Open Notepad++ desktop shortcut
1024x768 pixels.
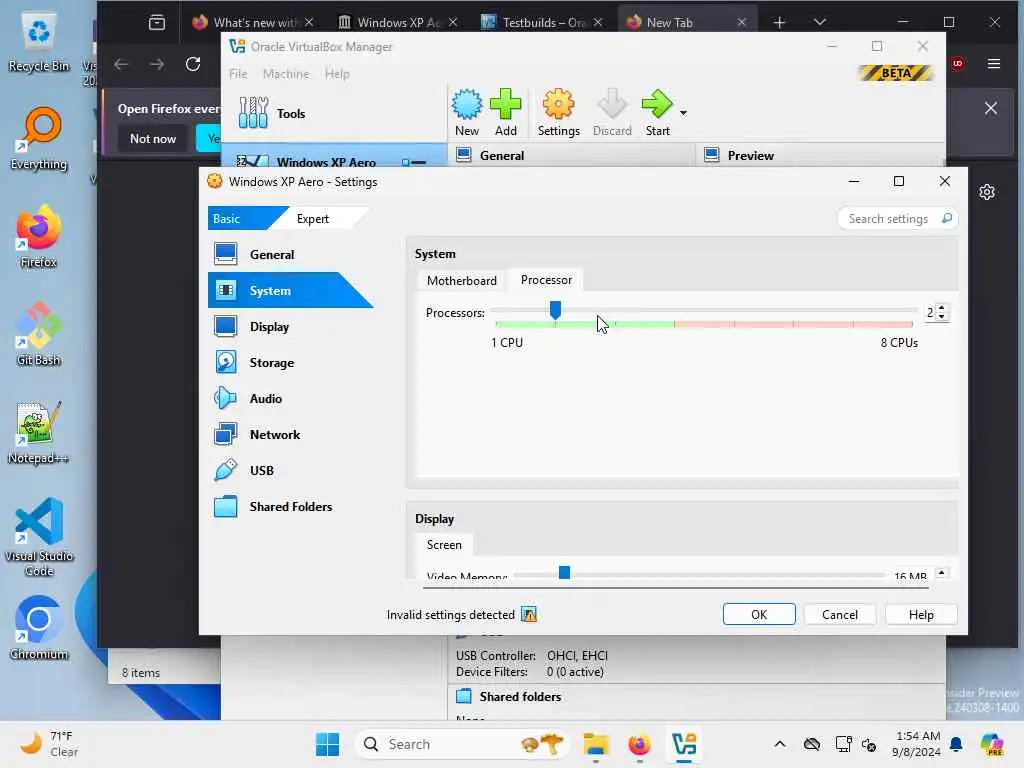point(39,432)
